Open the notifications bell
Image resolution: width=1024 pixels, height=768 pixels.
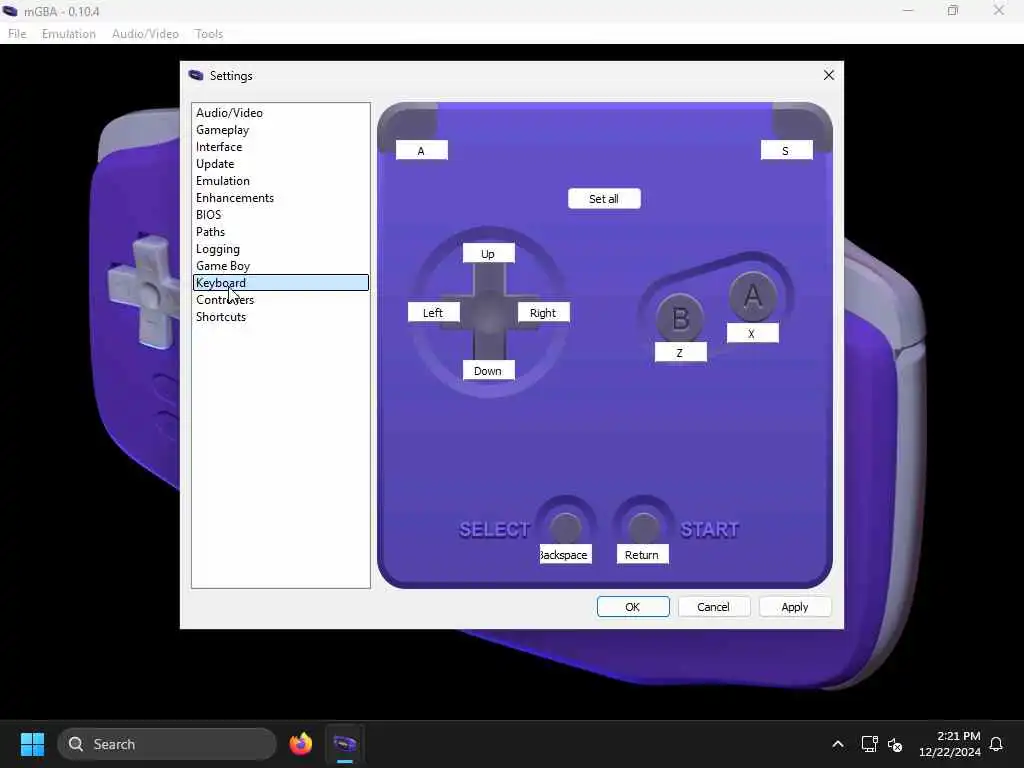point(996,744)
